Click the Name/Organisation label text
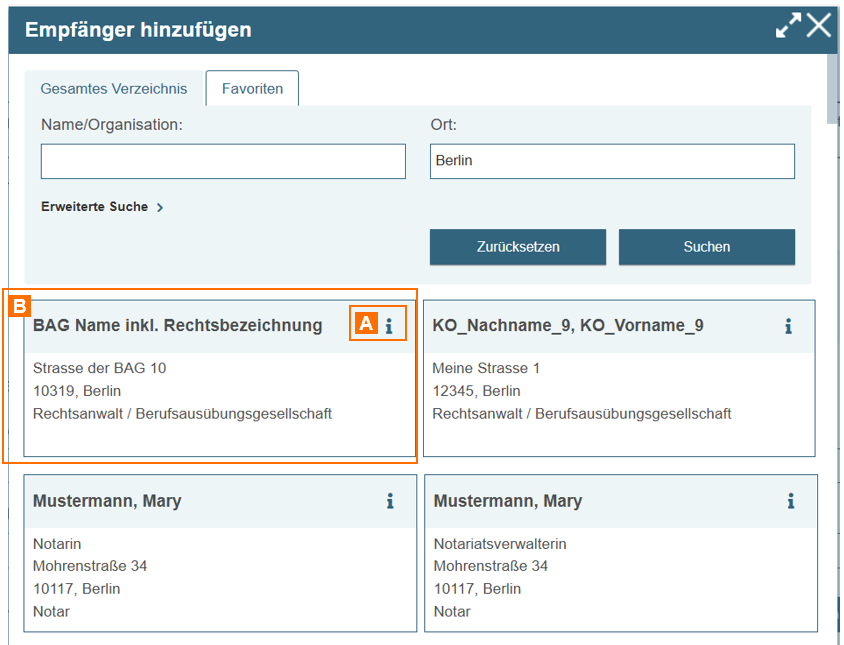The image size is (844, 645). coord(112,125)
